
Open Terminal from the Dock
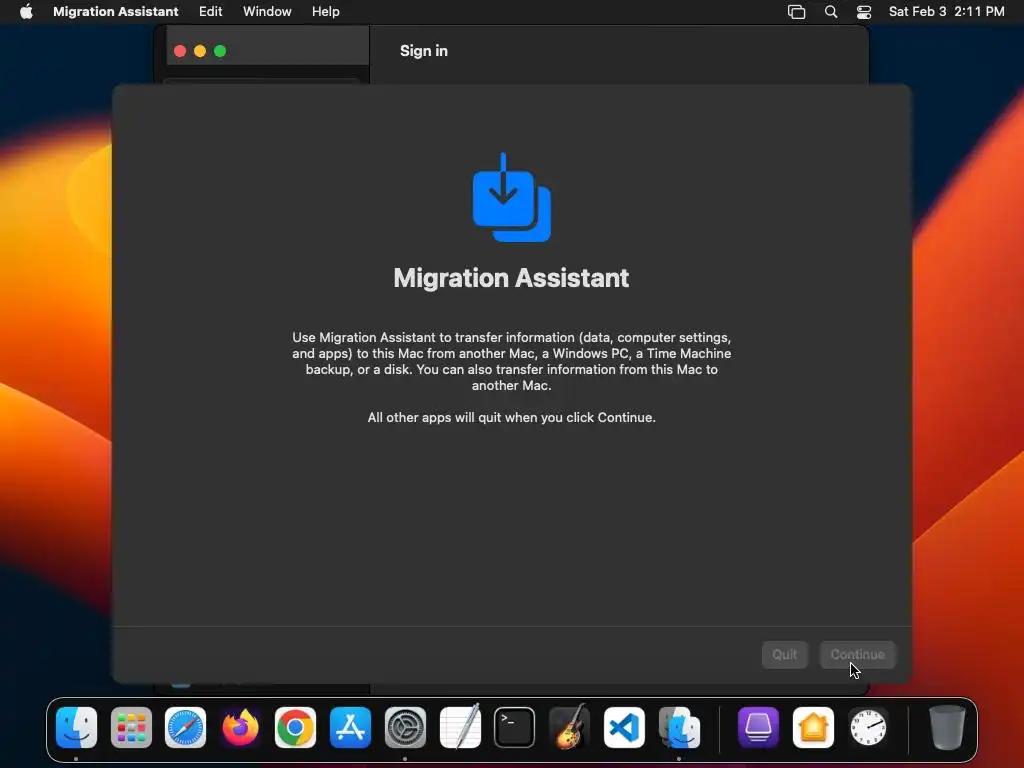[515, 728]
